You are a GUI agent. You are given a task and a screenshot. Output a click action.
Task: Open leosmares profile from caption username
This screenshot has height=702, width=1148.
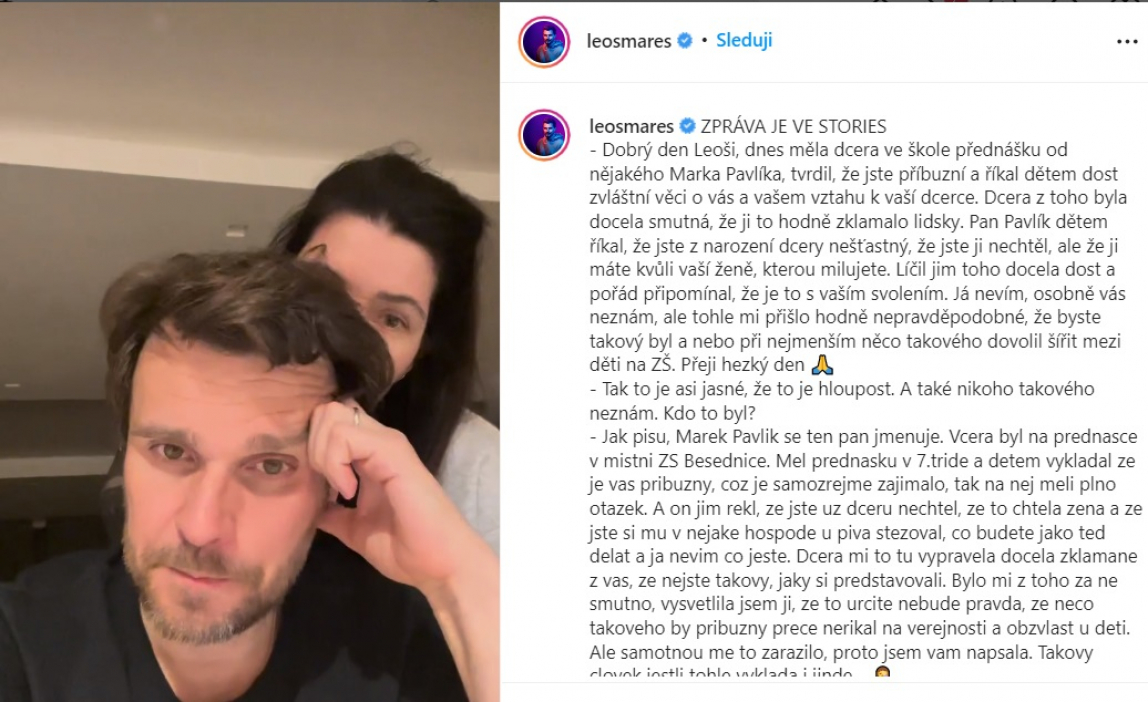tap(631, 127)
